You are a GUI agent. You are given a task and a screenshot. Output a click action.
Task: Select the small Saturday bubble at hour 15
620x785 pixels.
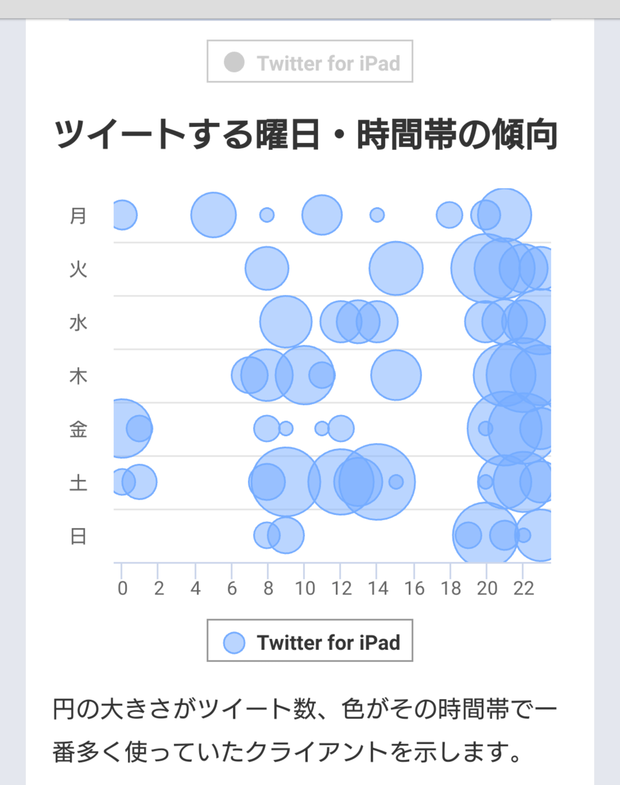point(396,482)
